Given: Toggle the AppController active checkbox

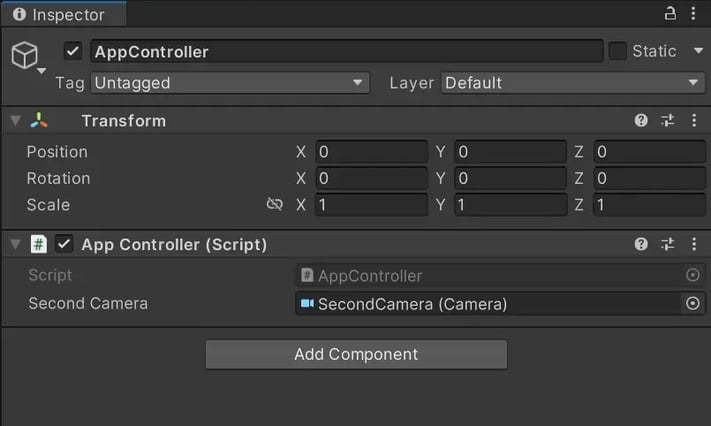Looking at the screenshot, I should [x=72, y=51].
